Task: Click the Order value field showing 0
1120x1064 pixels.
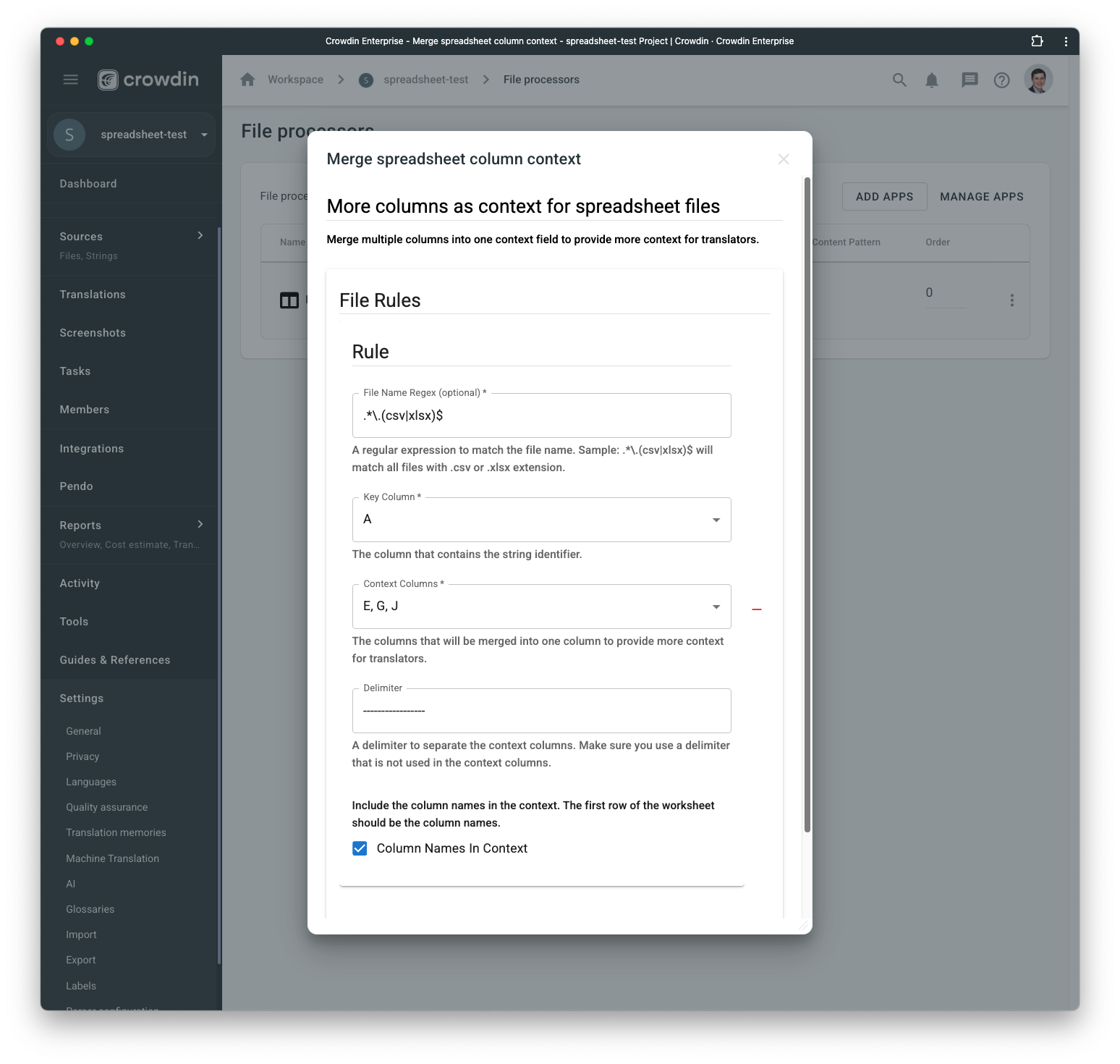Action: (x=946, y=293)
